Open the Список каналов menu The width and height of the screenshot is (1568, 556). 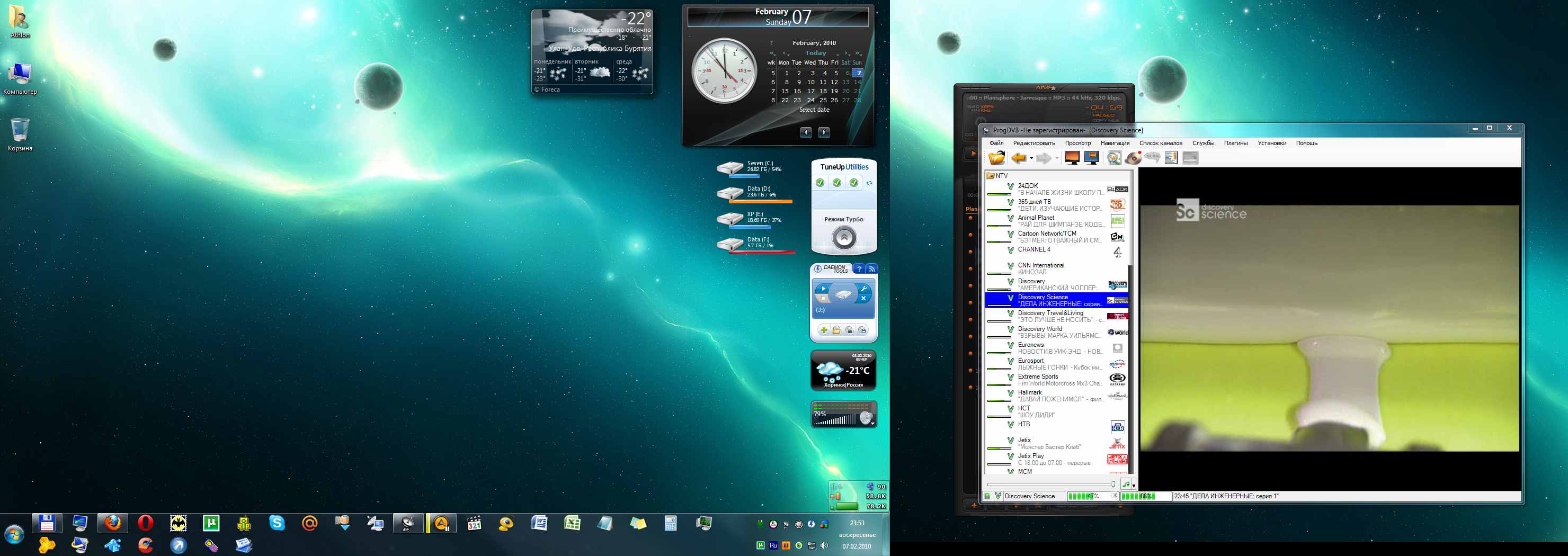(1160, 144)
